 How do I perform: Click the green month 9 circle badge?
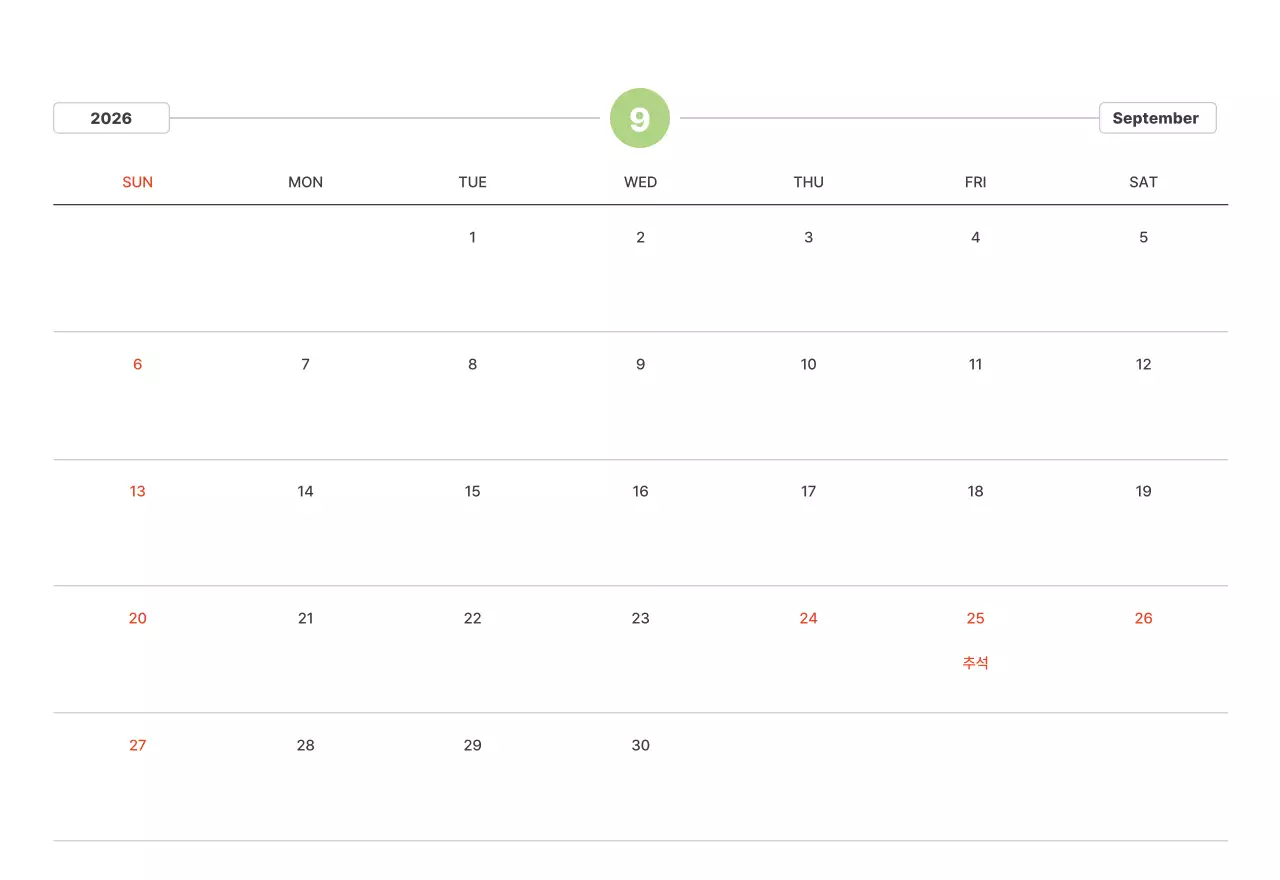coord(640,118)
